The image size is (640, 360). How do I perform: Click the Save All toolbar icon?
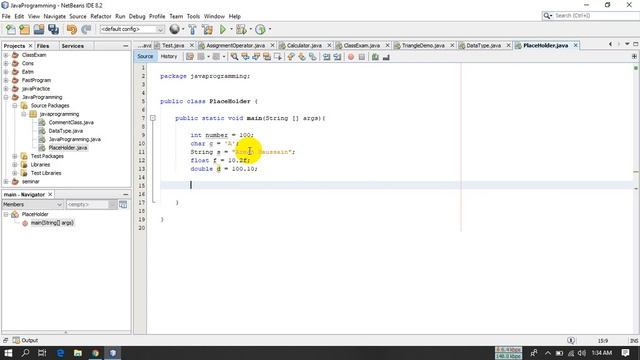[x=53, y=29]
